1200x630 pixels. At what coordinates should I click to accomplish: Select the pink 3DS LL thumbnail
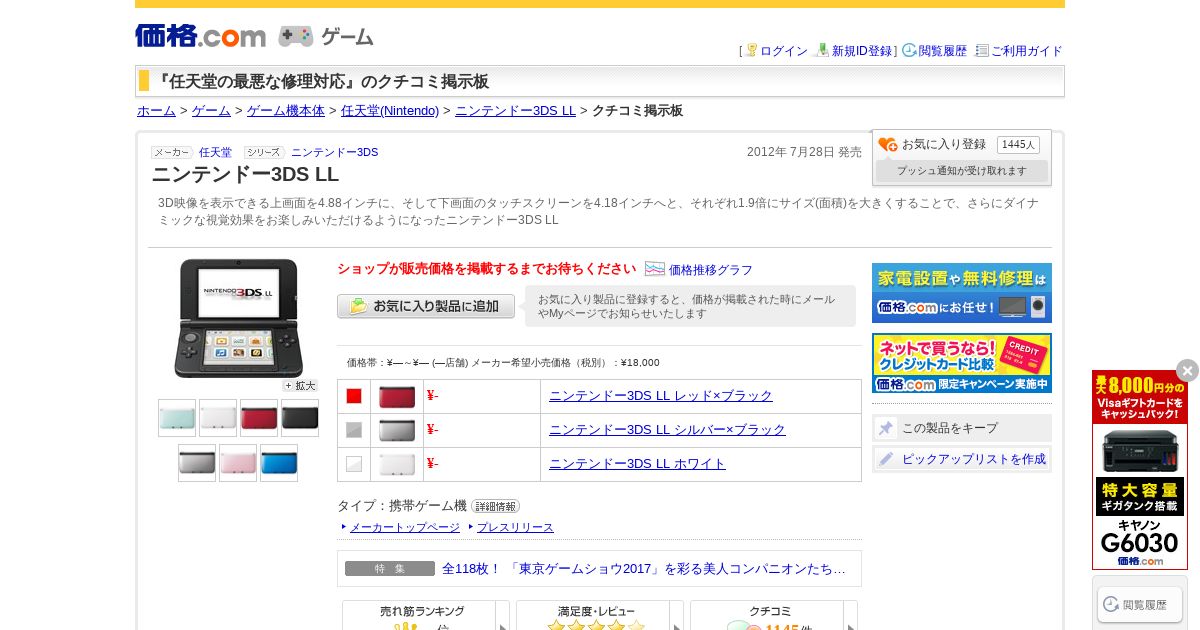pos(238,463)
